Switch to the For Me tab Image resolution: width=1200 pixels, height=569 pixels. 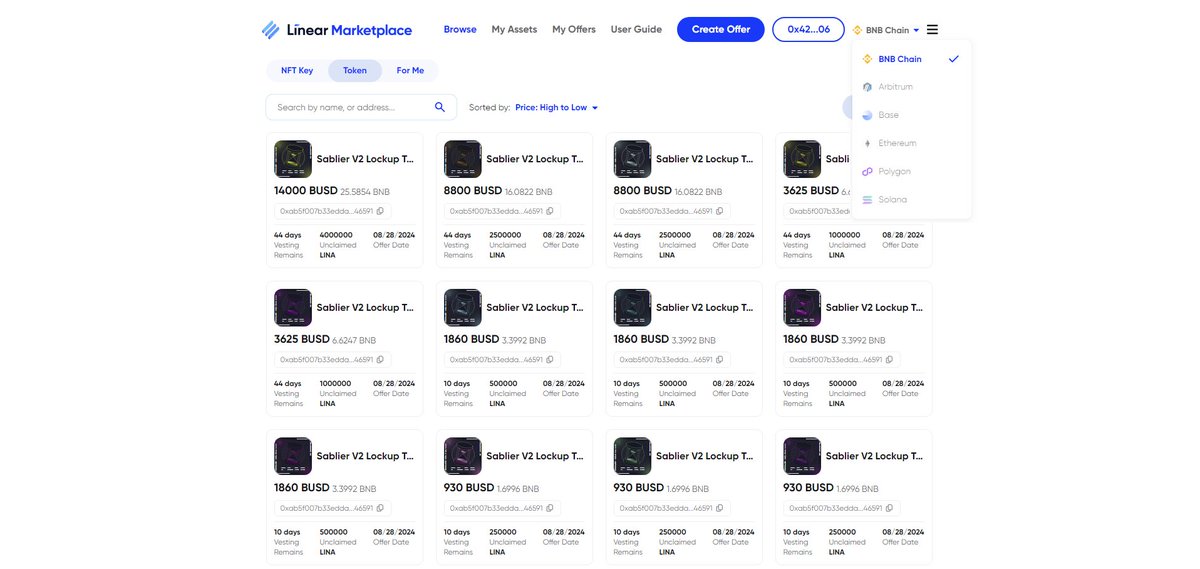pyautogui.click(x=410, y=71)
